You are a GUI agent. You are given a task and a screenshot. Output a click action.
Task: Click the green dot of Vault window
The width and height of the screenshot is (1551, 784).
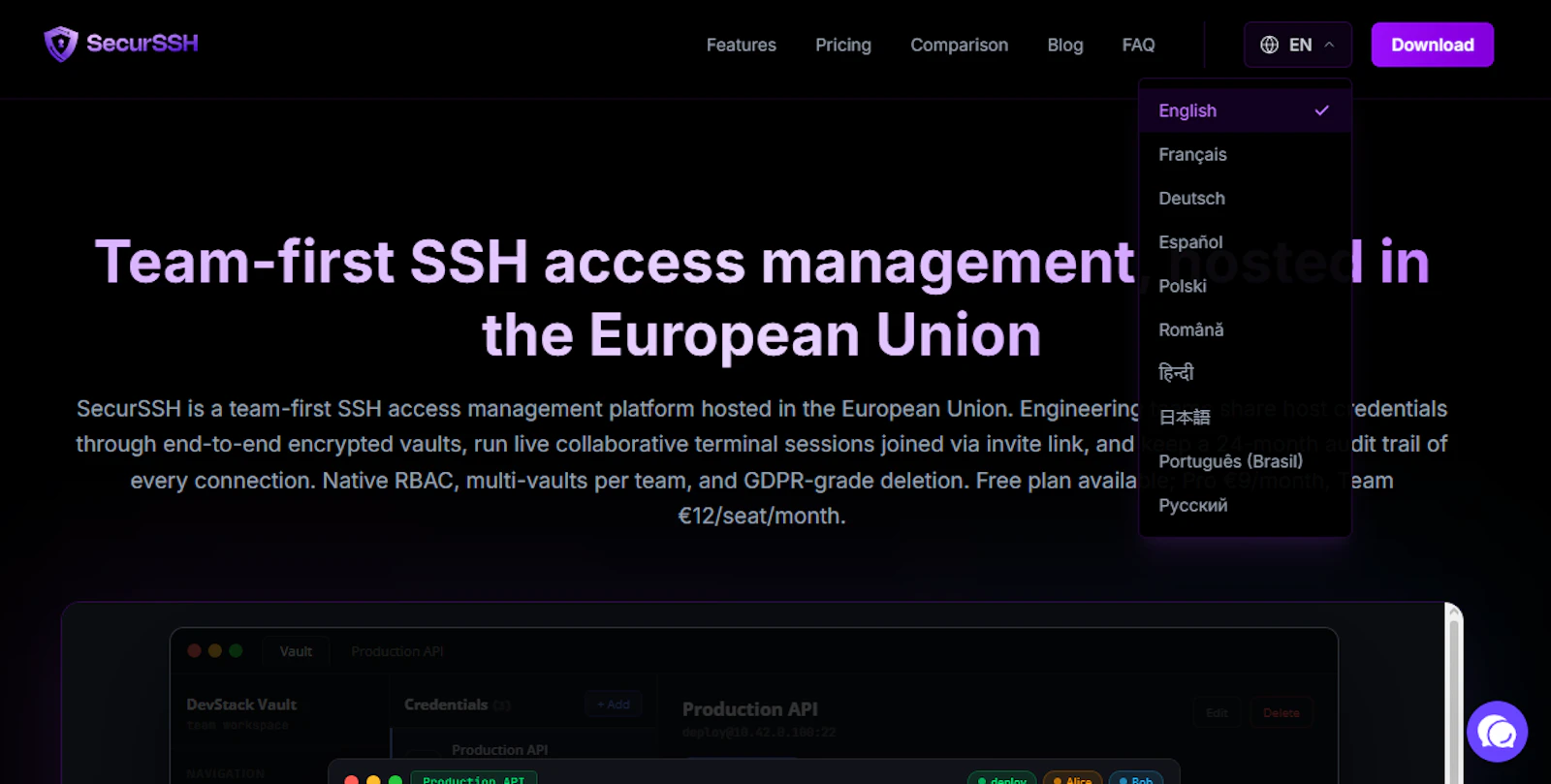pos(236,651)
